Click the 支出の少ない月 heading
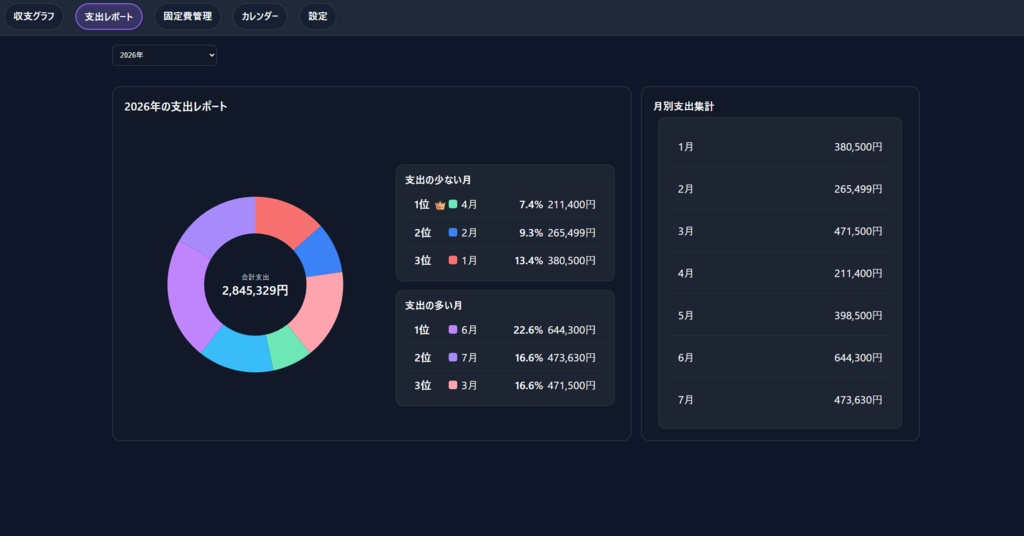This screenshot has width=1024, height=536. point(438,180)
